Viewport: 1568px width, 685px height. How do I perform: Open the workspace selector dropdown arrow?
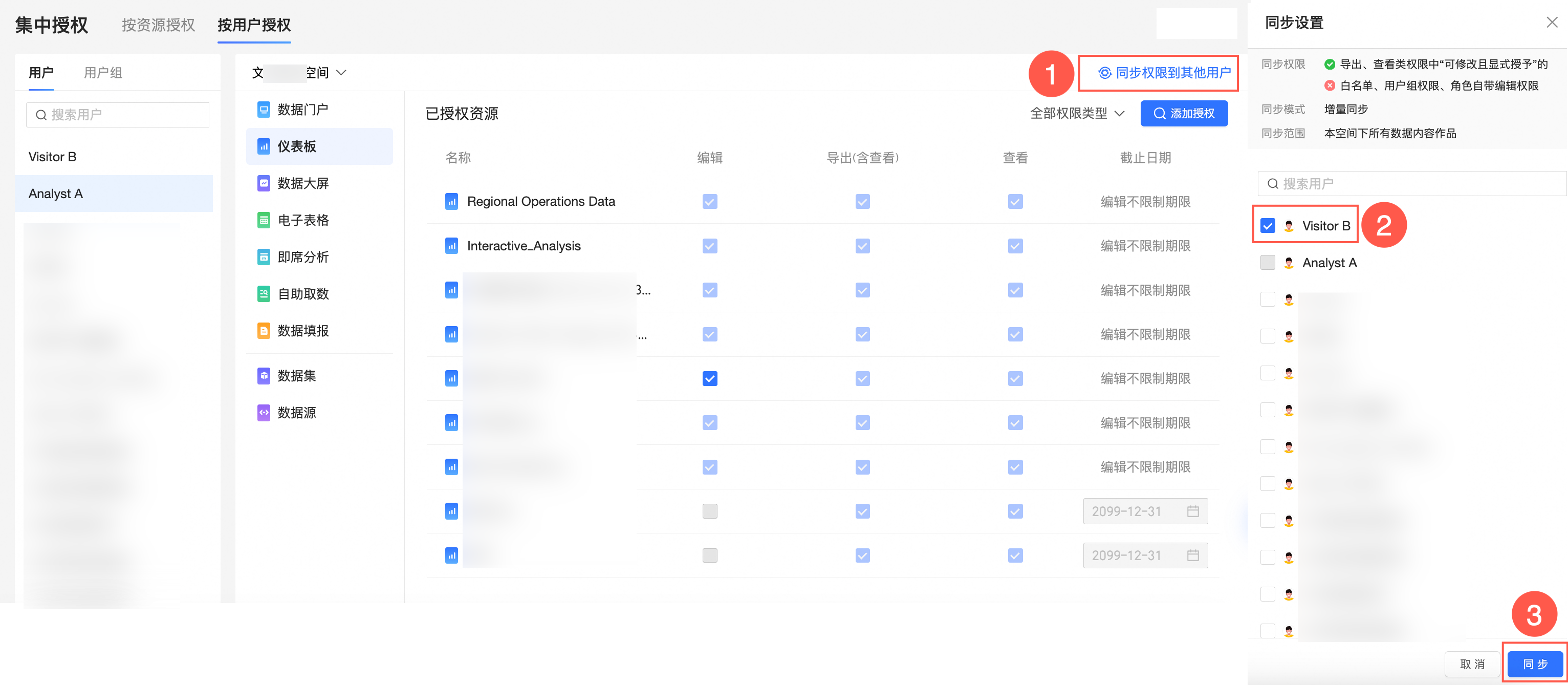tap(341, 73)
